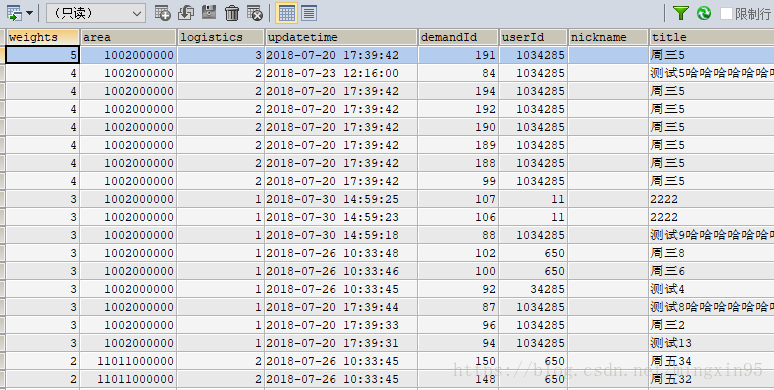Click the insert new row icon
The width and height of the screenshot is (774, 390).
pos(162,13)
